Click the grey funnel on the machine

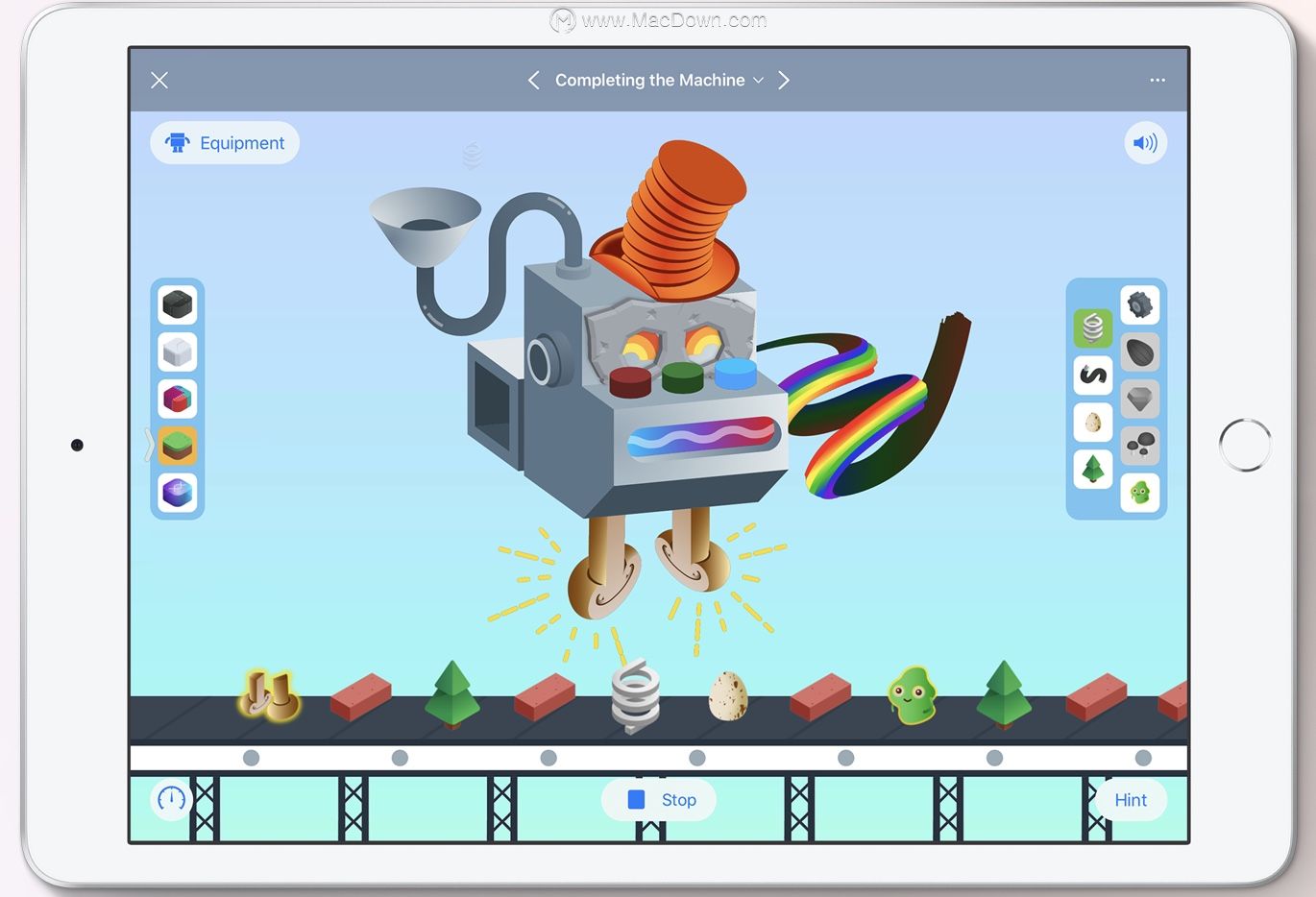(x=426, y=227)
